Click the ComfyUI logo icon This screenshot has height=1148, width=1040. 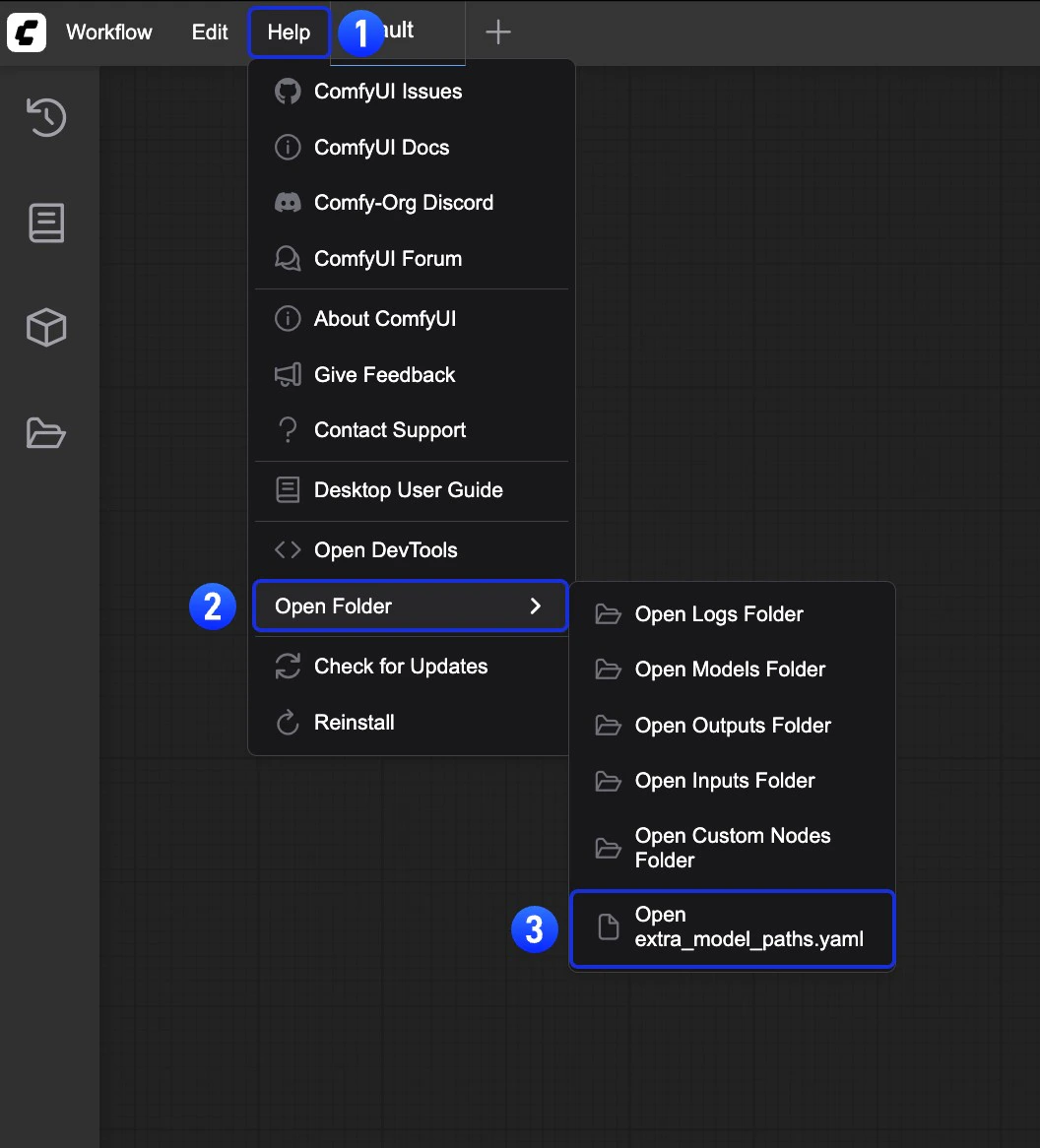[x=27, y=32]
